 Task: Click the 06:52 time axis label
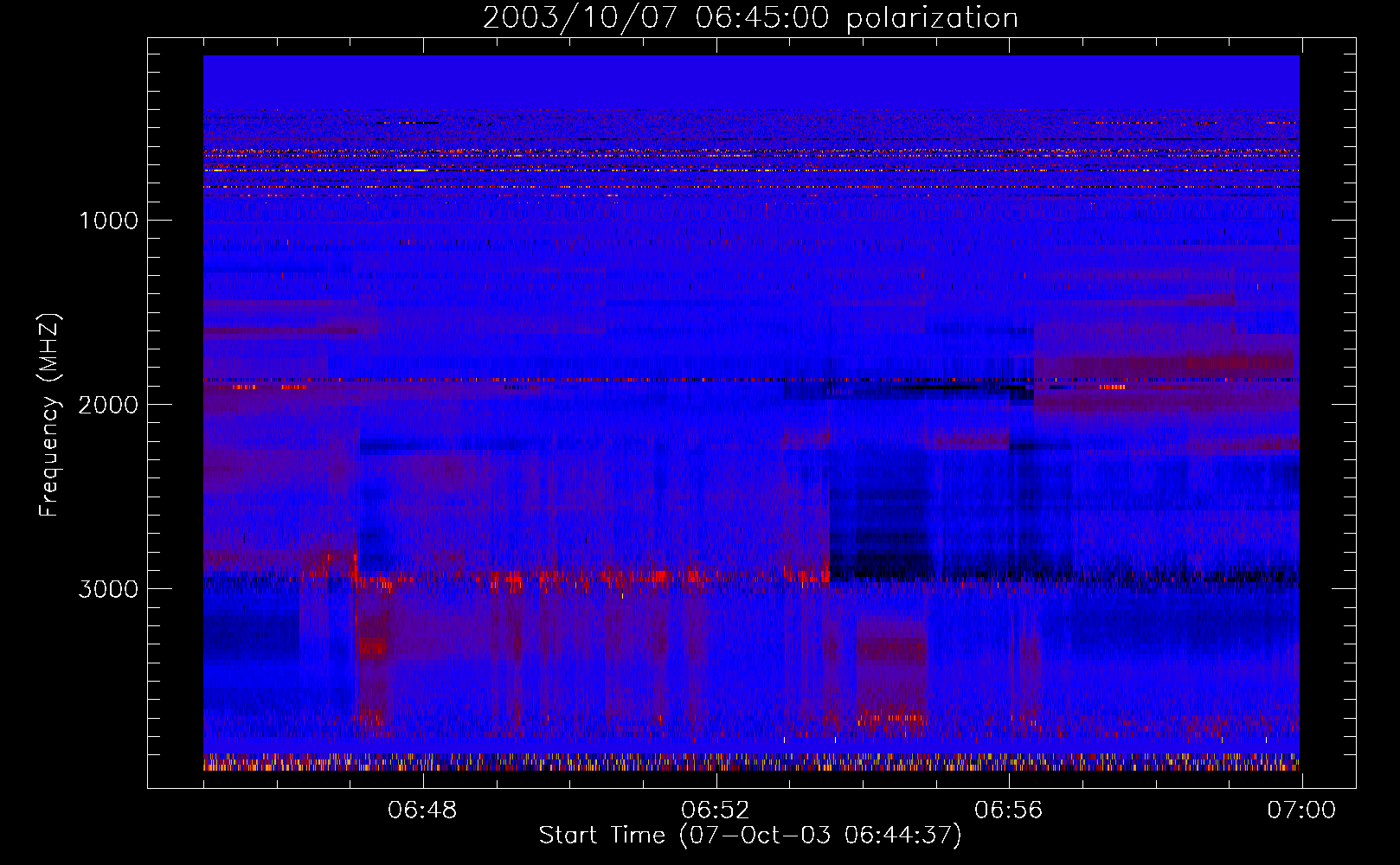(716, 811)
